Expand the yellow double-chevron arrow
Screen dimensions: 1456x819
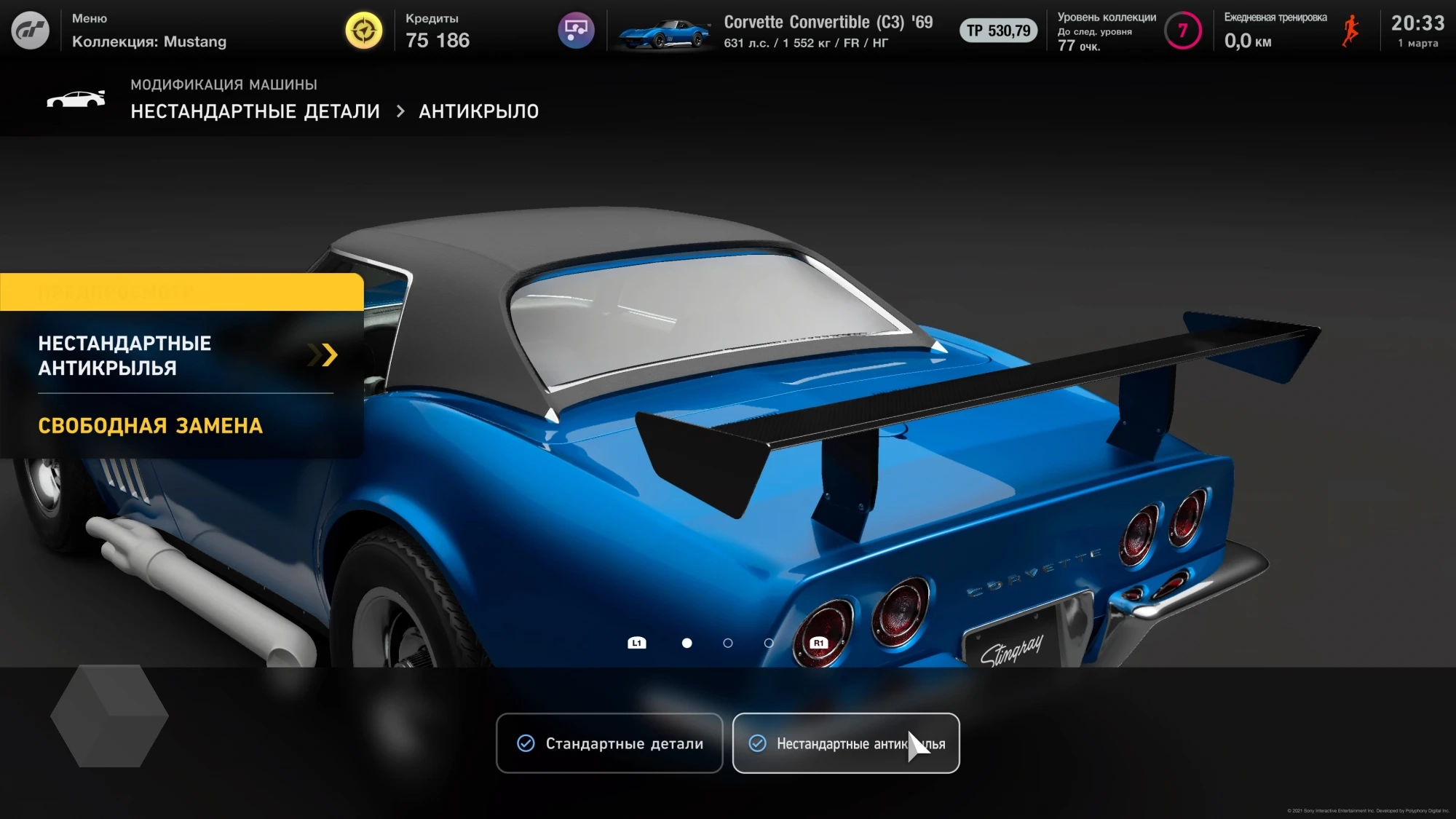pyautogui.click(x=323, y=355)
